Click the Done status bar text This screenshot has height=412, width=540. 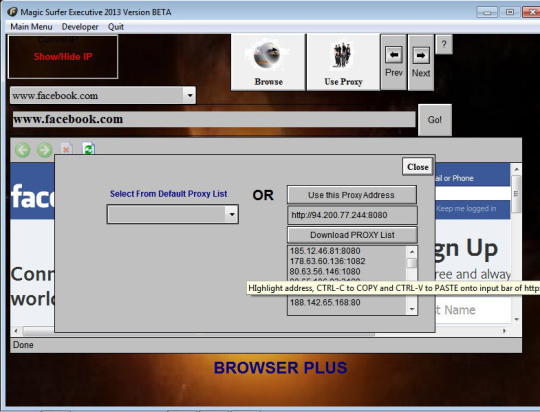[x=23, y=345]
